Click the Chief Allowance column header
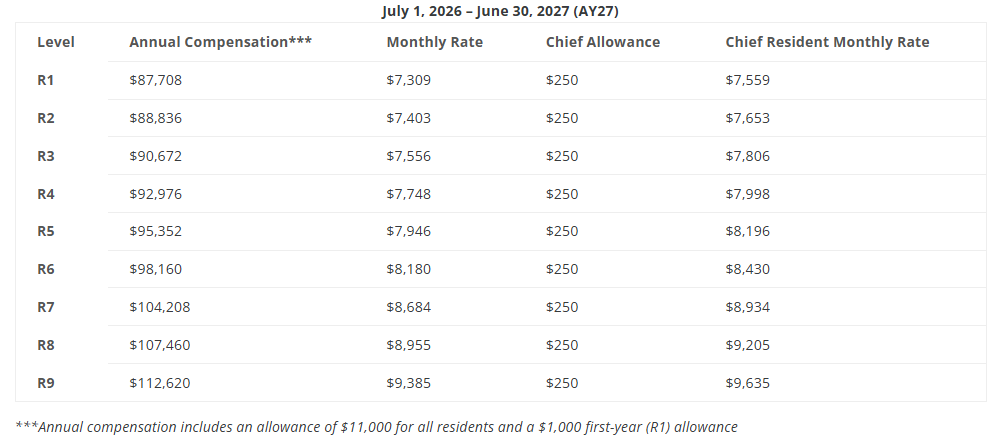Image resolution: width=1000 pixels, height=441 pixels. [x=602, y=42]
